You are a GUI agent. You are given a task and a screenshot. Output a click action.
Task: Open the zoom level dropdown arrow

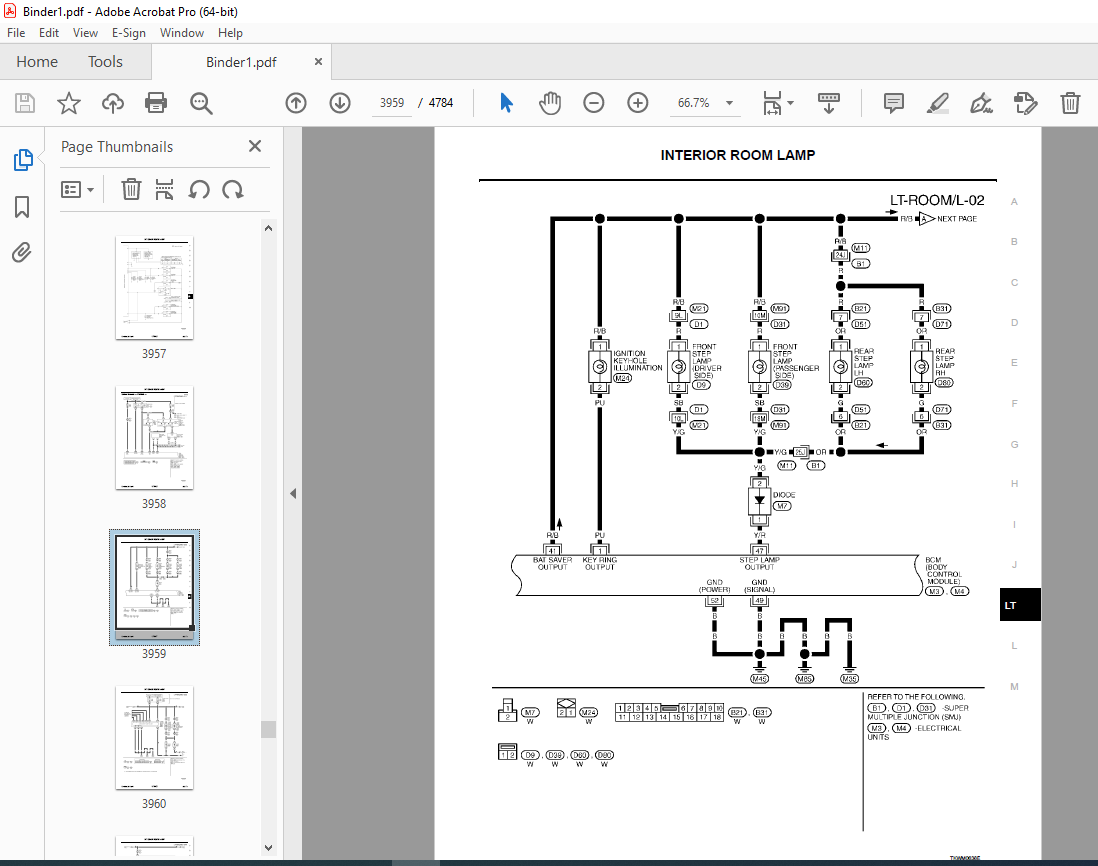pos(729,103)
